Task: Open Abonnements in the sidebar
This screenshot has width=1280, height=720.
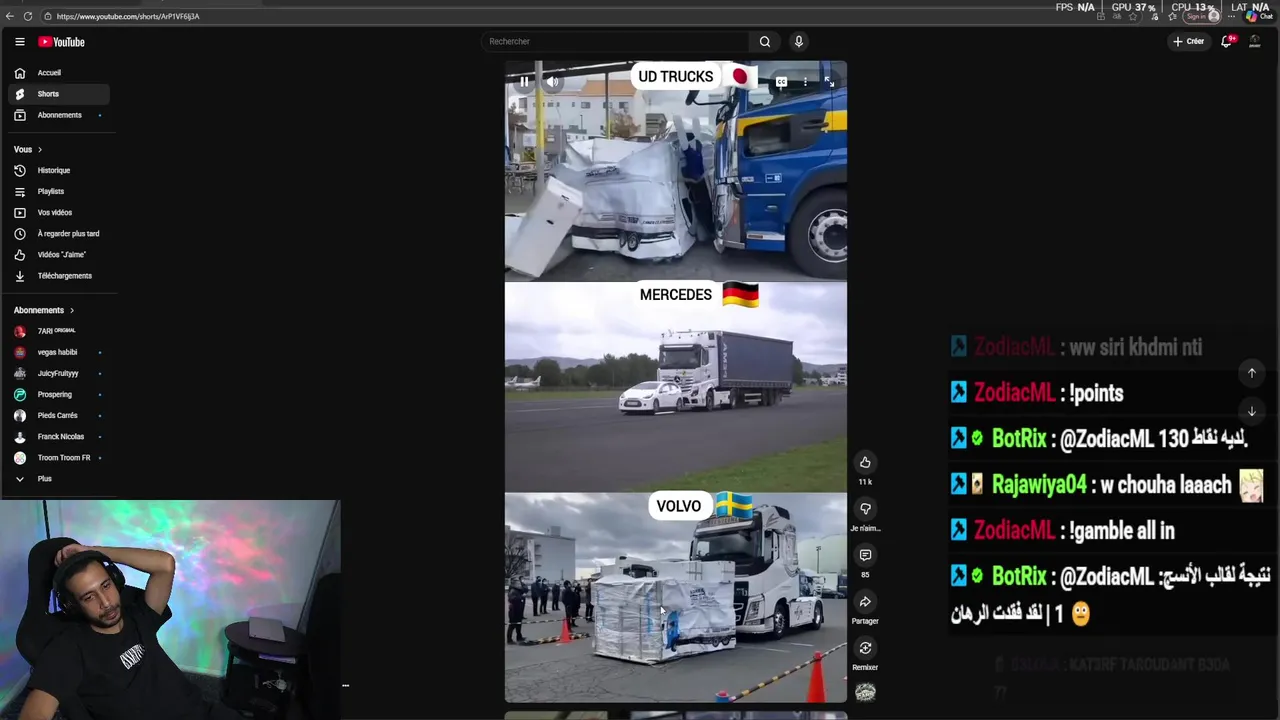Action: tap(58, 115)
